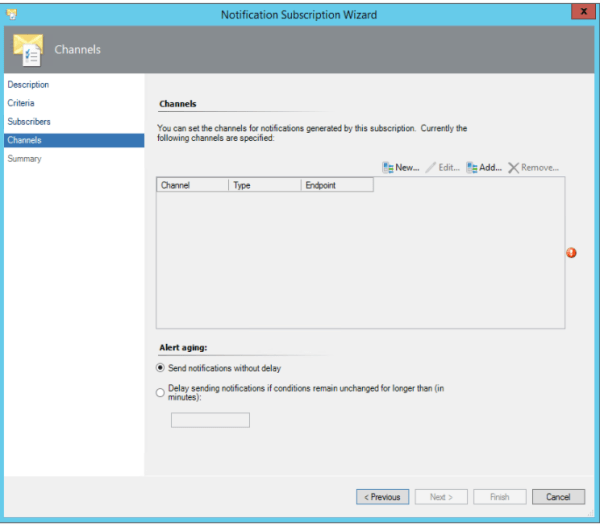Screen dimensions: 600x526
Task: Open the Subscribers wizard step
Action: point(29,122)
